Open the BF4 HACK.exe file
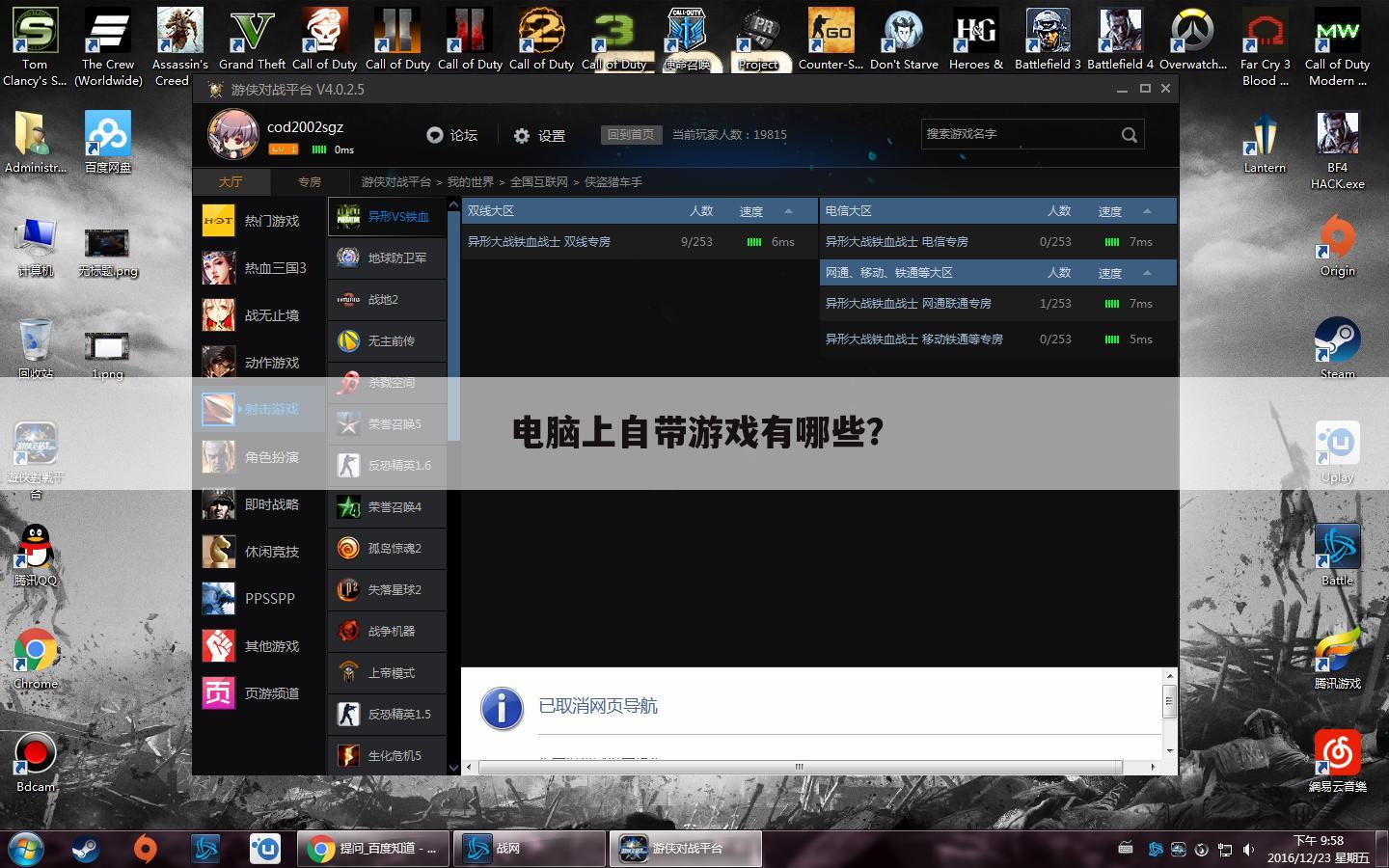This screenshot has width=1389, height=868. pyautogui.click(x=1337, y=150)
